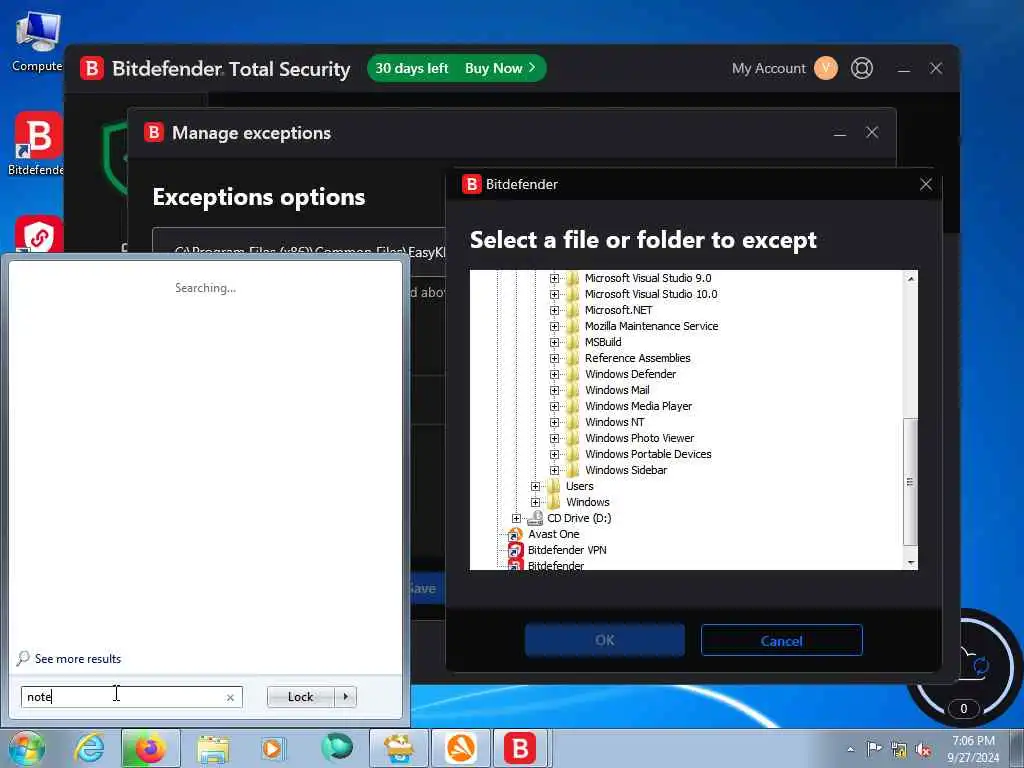
Task: Click OK in the file selection dialog
Action: [605, 641]
